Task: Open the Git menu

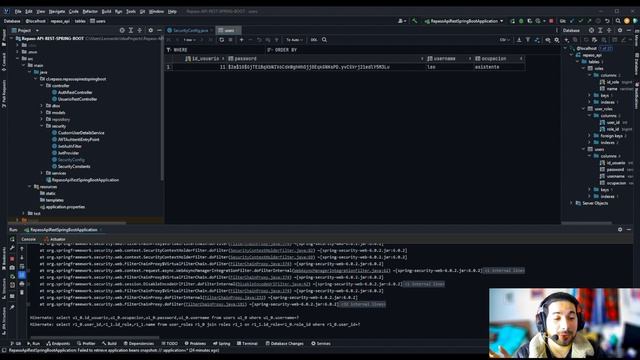Action: [142, 11]
